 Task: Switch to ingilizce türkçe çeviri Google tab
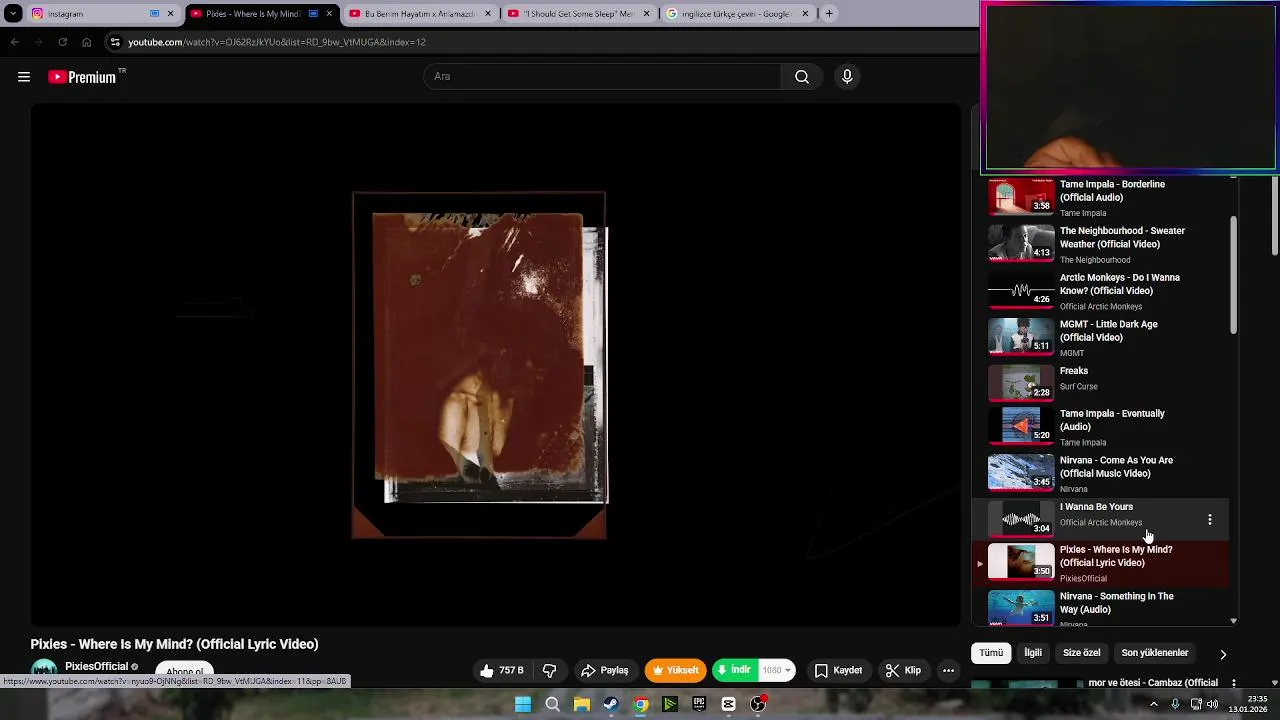[738, 14]
